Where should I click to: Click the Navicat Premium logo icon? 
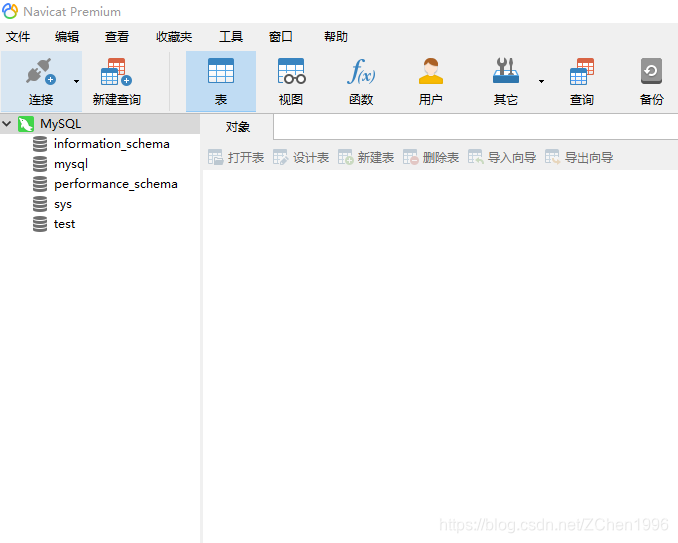pos(10,11)
